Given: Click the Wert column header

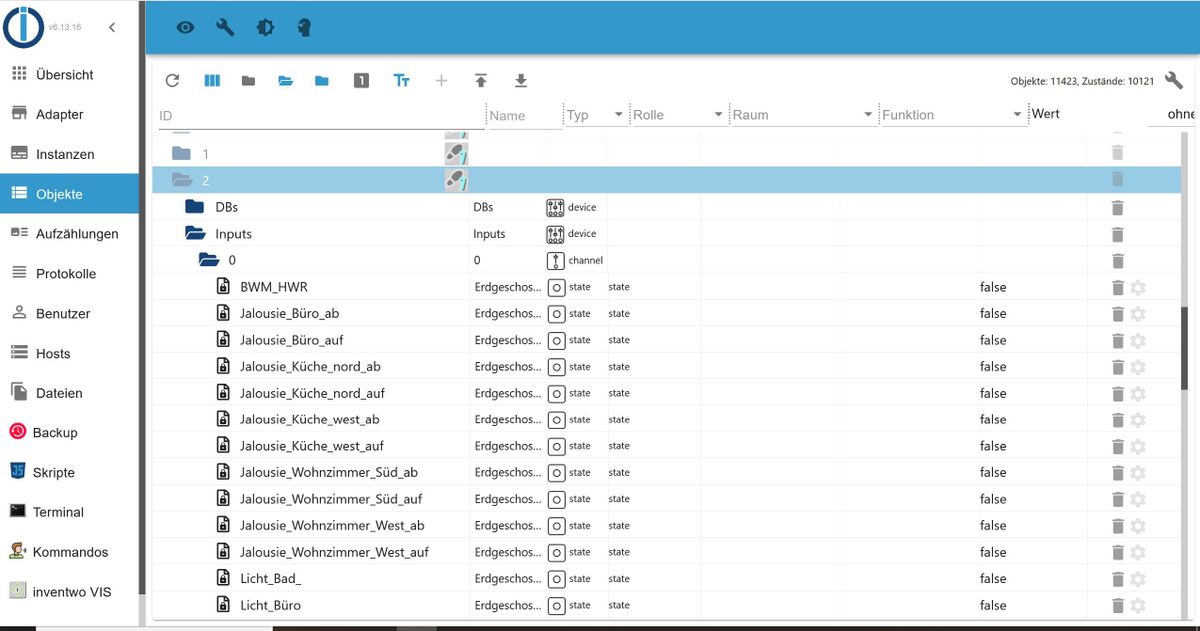Looking at the screenshot, I should click(1046, 113).
